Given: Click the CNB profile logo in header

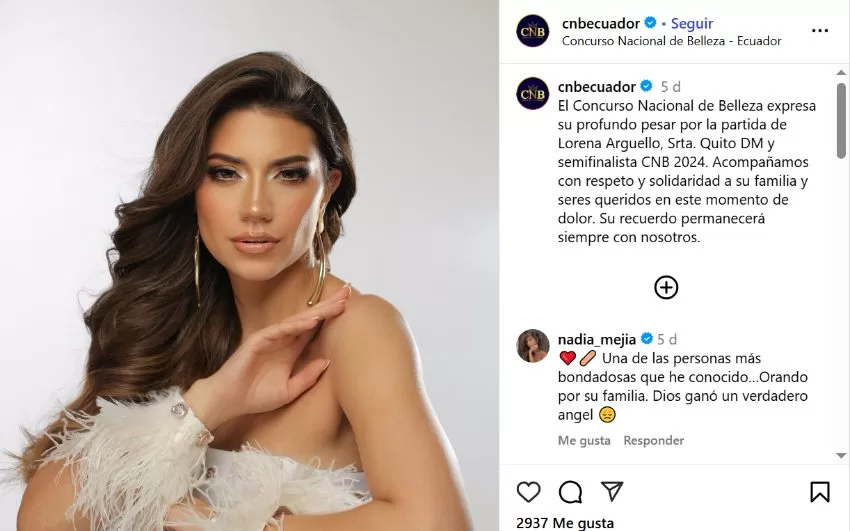Looking at the screenshot, I should tap(533, 31).
